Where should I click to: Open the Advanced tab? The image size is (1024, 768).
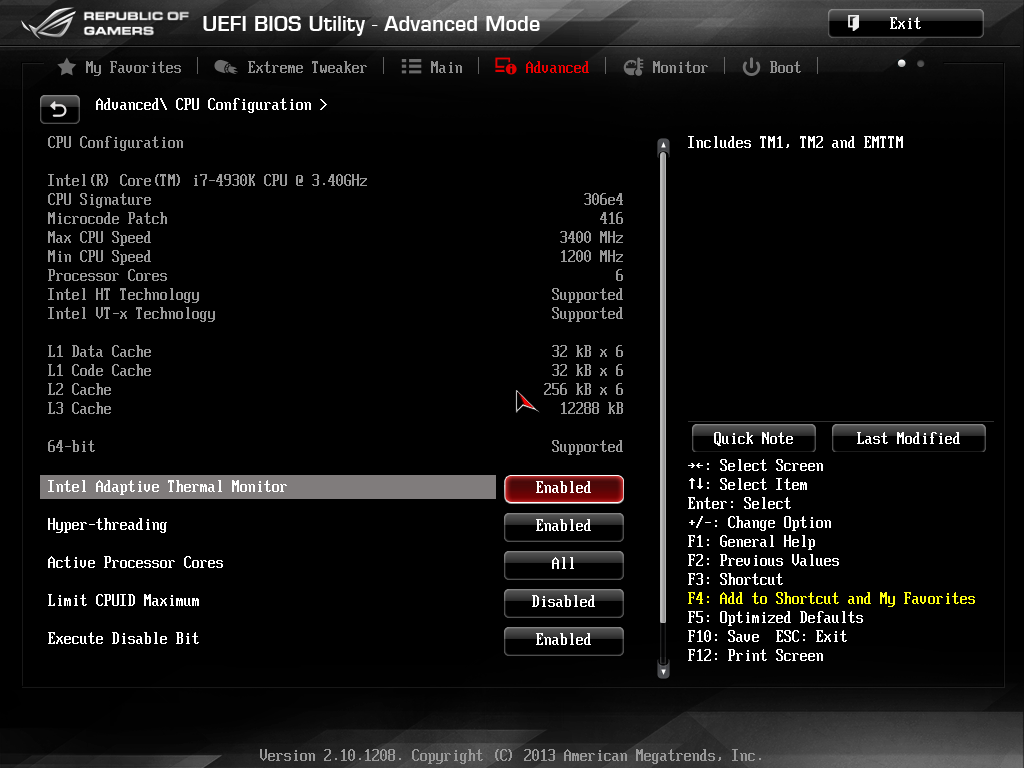point(556,67)
